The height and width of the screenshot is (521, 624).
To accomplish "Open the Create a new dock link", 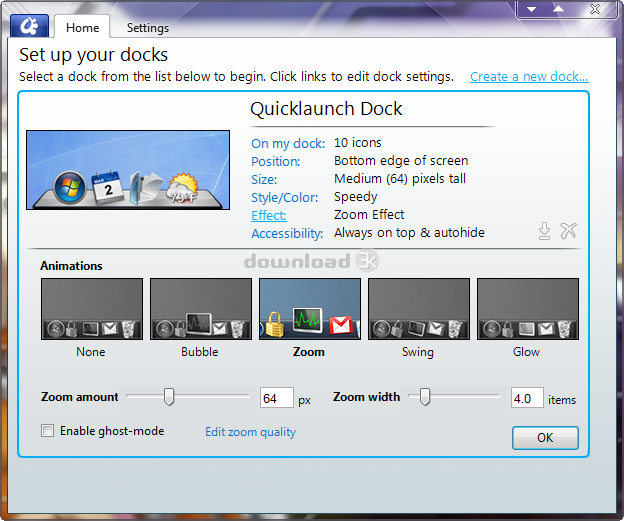I will 529,77.
